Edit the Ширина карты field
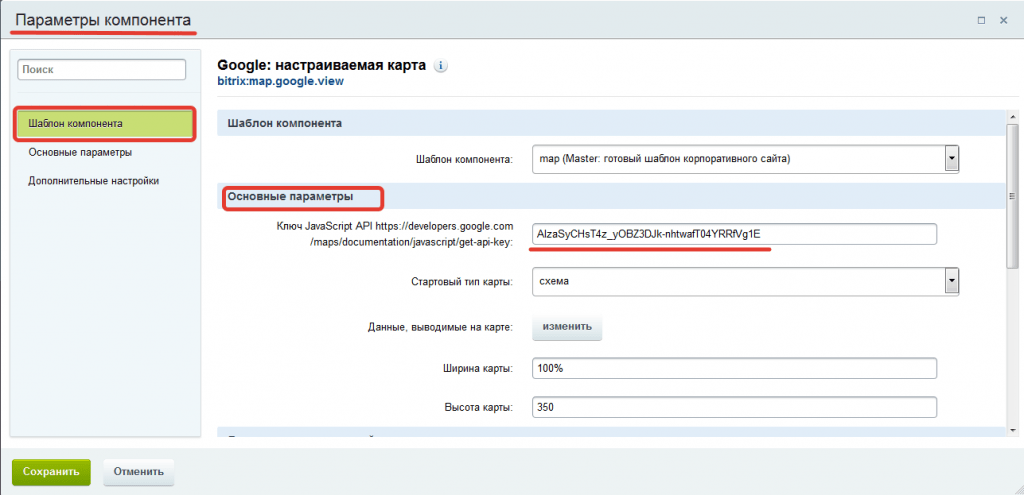 [x=735, y=368]
